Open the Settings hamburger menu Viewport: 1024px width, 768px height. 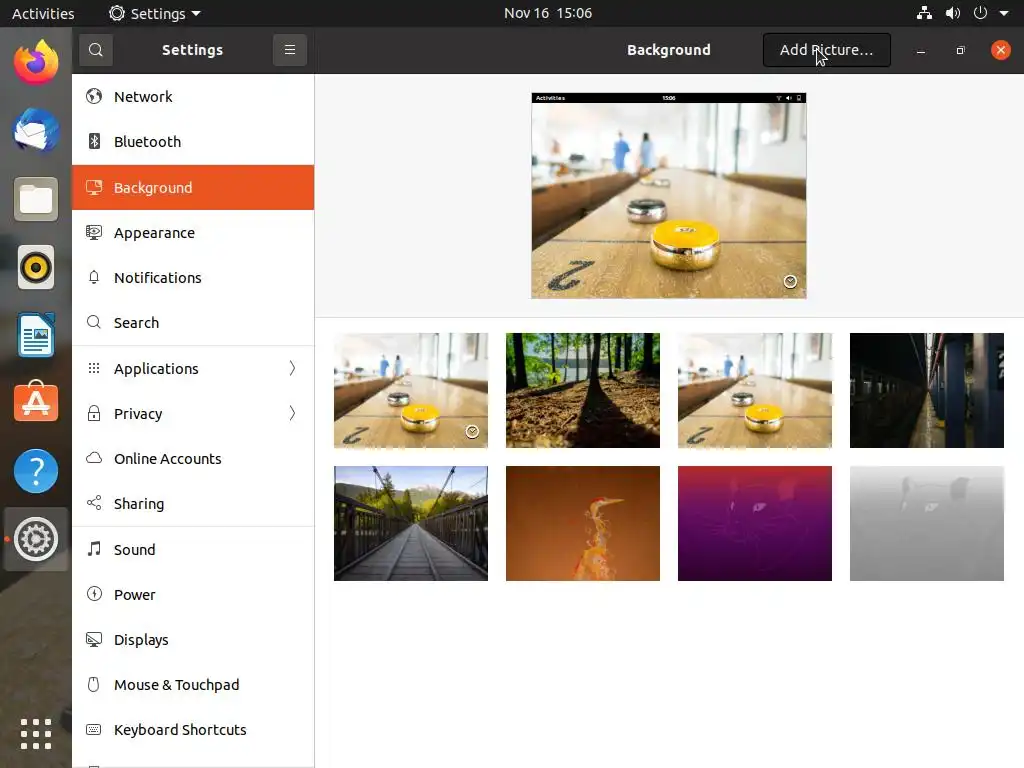click(x=290, y=50)
